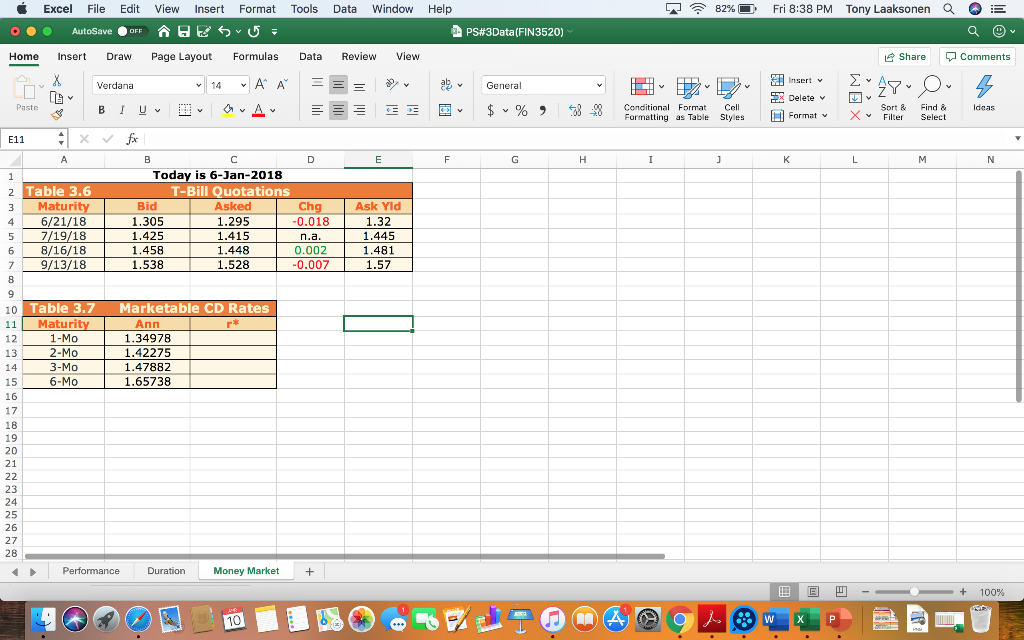Click the Share button
Image resolution: width=1024 pixels, height=640 pixels.
[x=904, y=56]
